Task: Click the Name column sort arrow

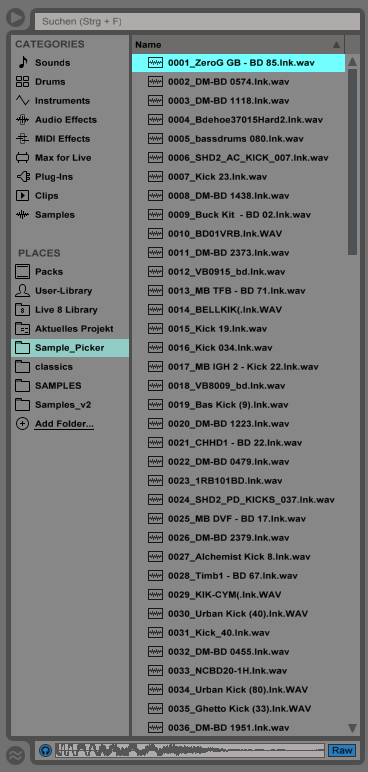Action: (336, 45)
